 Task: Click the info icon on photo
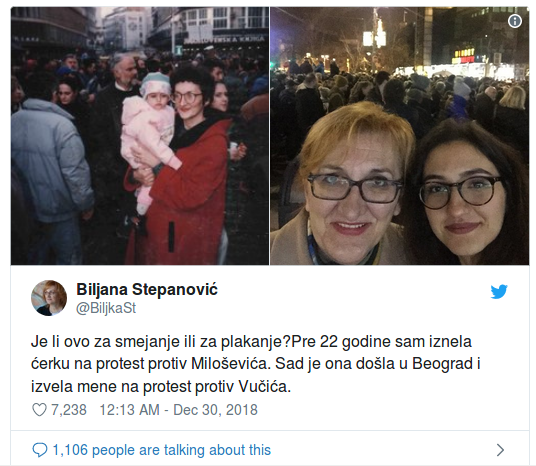[x=515, y=21]
